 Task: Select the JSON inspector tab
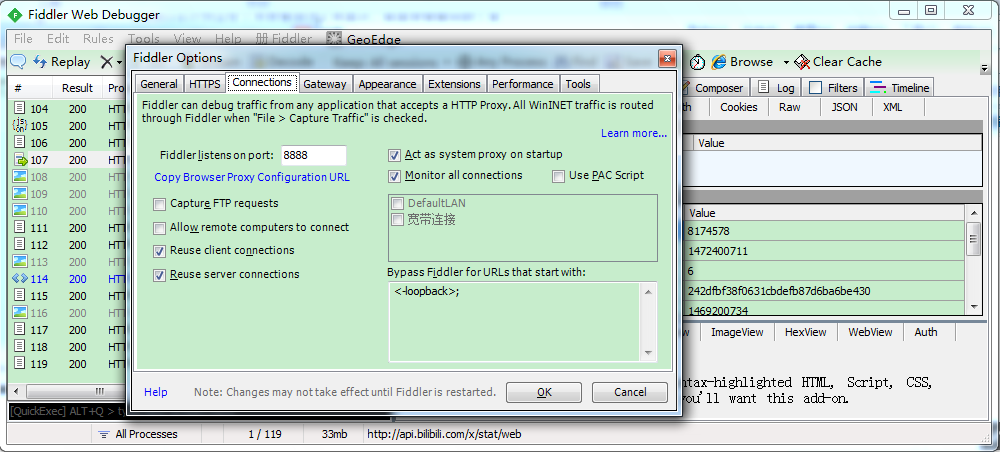[x=844, y=107]
